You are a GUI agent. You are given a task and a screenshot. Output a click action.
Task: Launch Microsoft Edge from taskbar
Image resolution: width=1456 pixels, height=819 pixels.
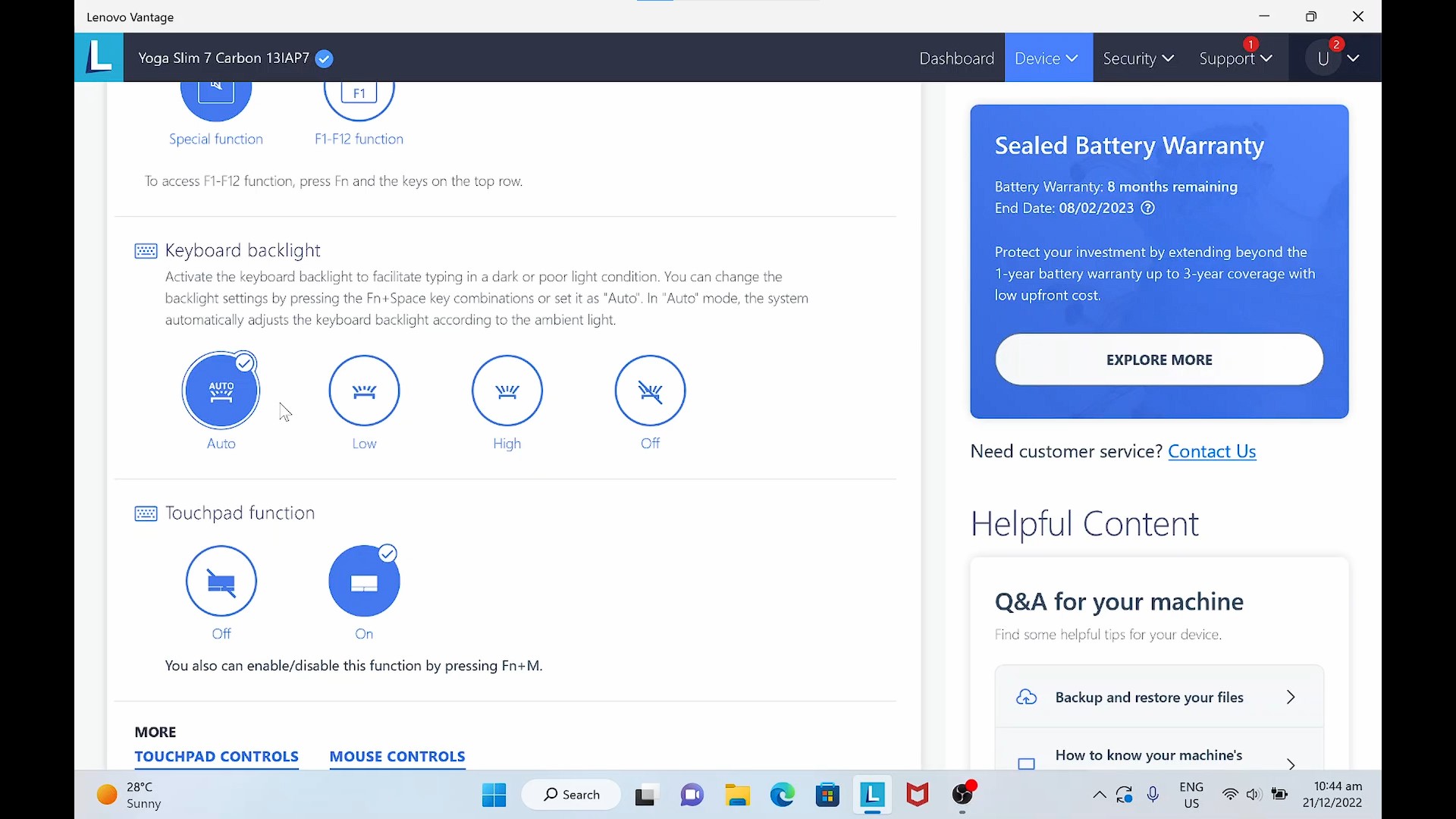[x=783, y=795]
